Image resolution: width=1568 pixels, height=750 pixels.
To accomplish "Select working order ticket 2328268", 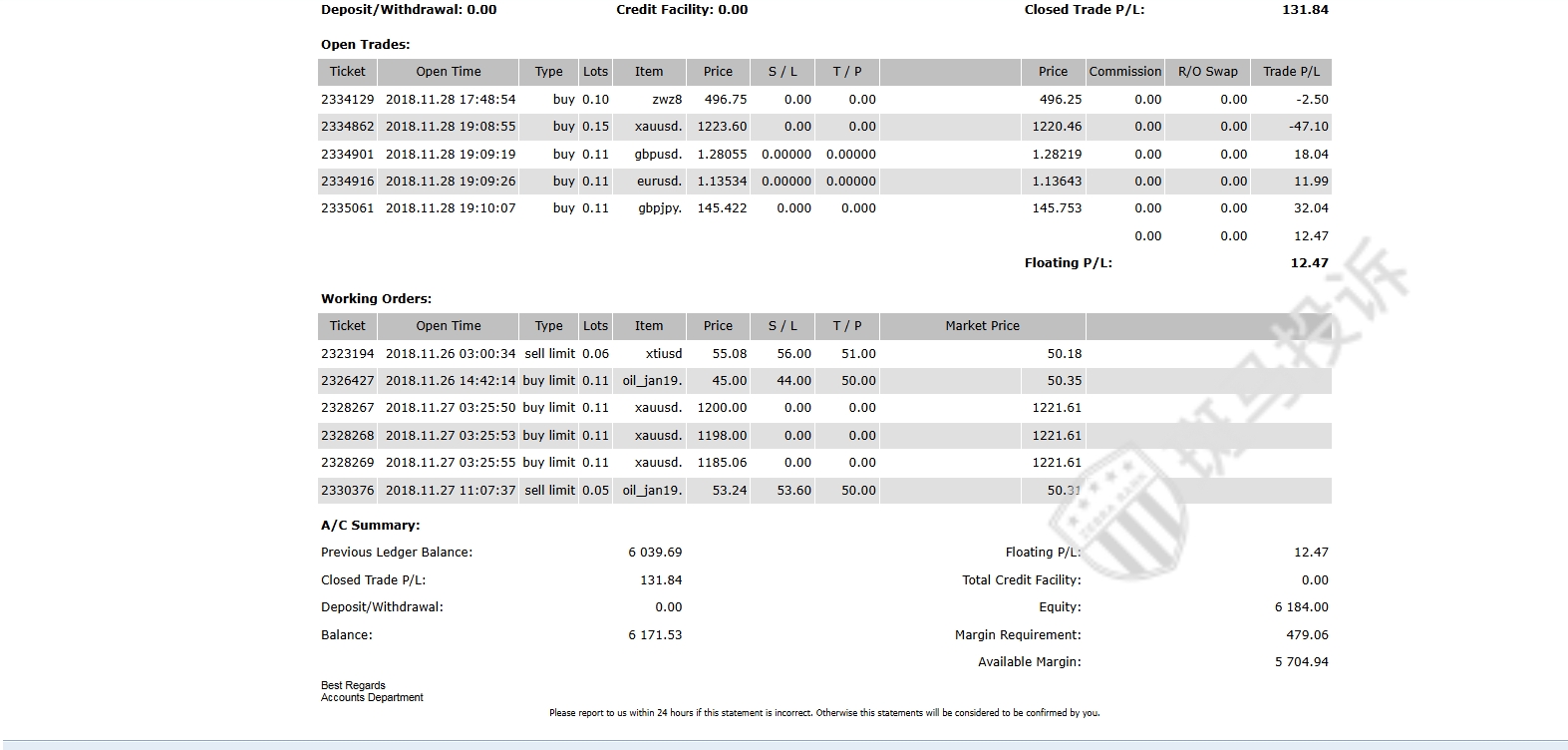I will point(347,436).
